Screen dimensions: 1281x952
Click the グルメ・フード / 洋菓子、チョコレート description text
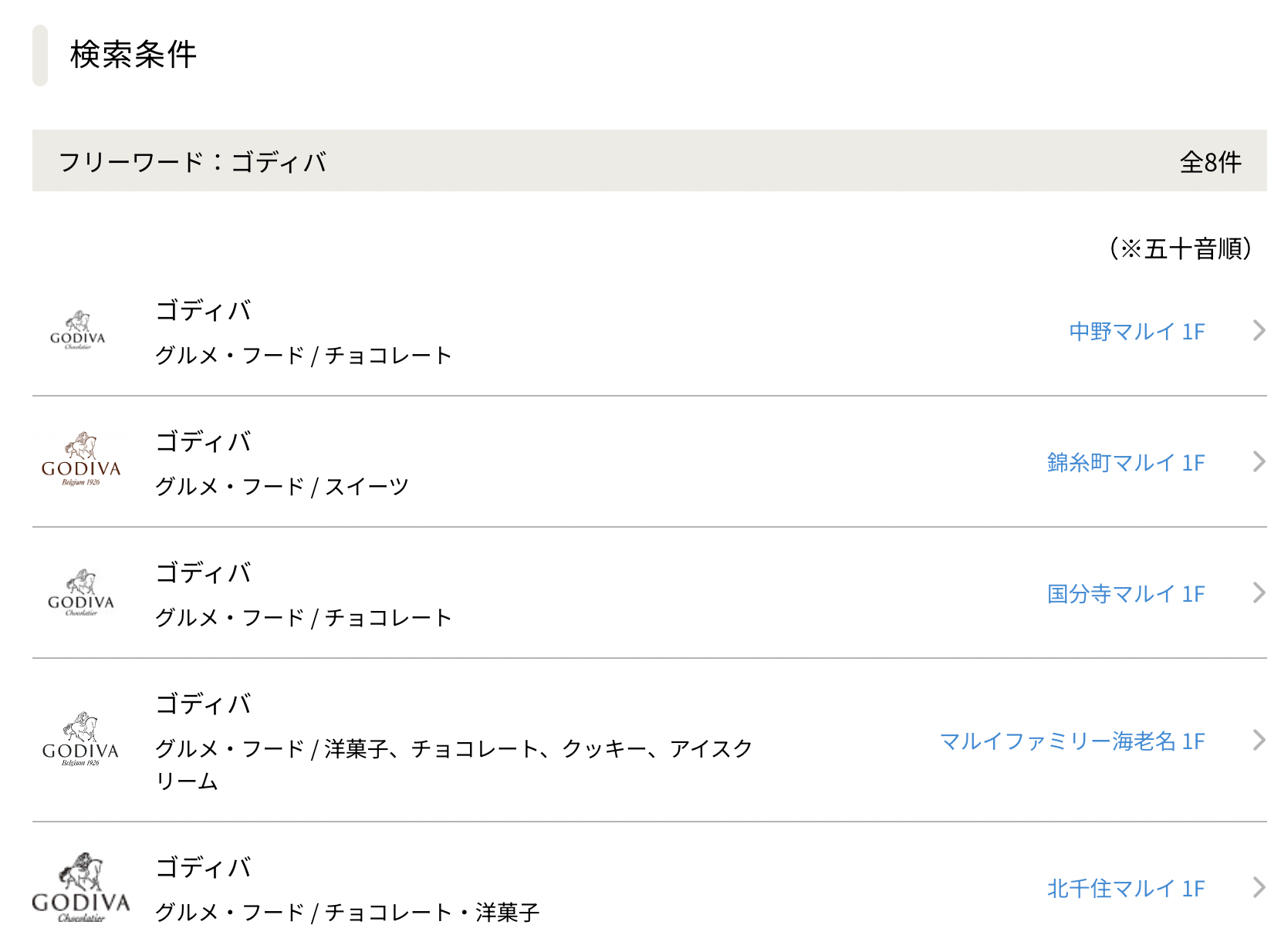click(x=454, y=765)
